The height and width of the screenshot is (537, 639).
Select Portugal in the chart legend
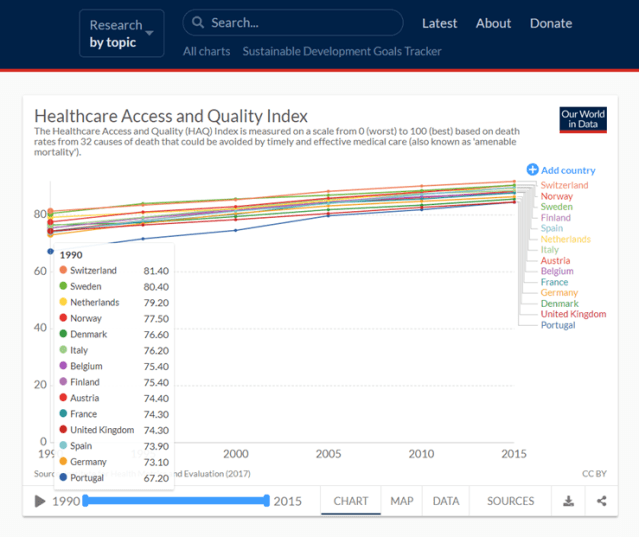coord(558,325)
